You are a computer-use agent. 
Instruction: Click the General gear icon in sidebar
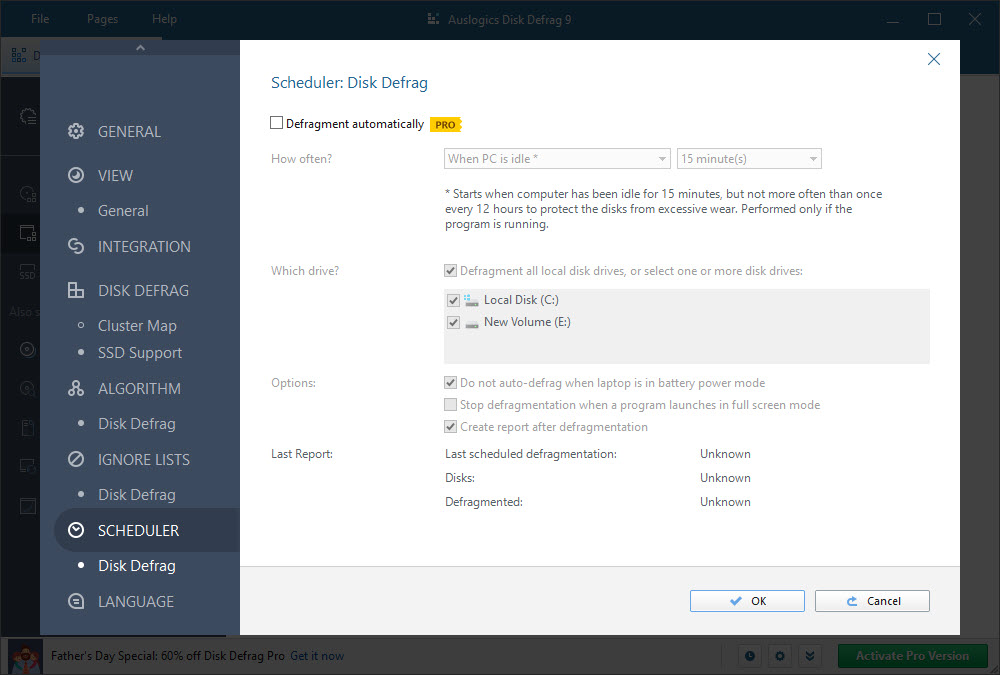[76, 131]
